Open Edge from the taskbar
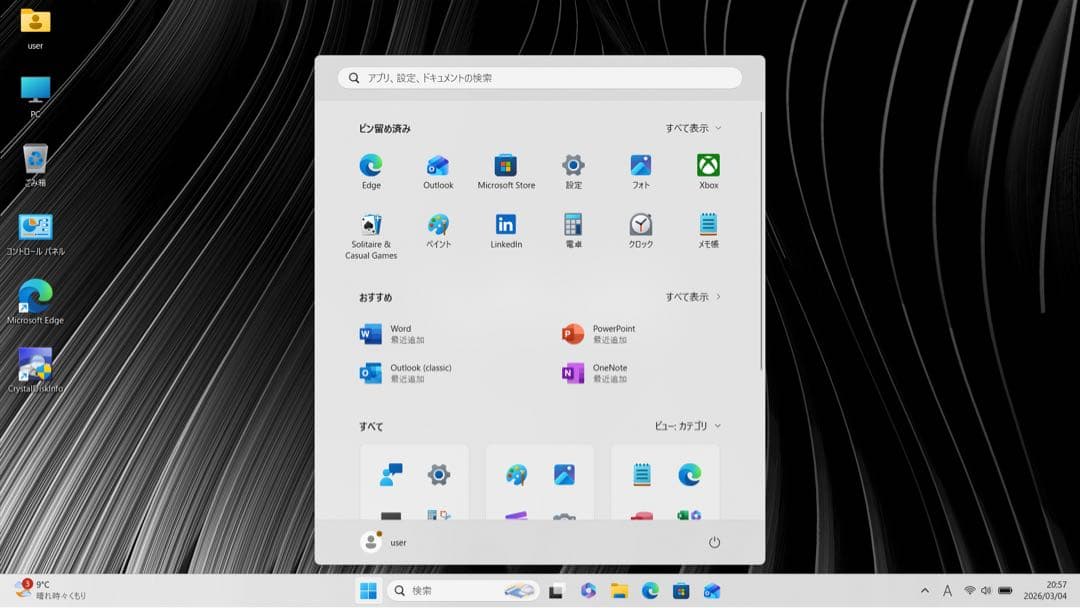Viewport: 1080px width, 608px height. (x=650, y=591)
